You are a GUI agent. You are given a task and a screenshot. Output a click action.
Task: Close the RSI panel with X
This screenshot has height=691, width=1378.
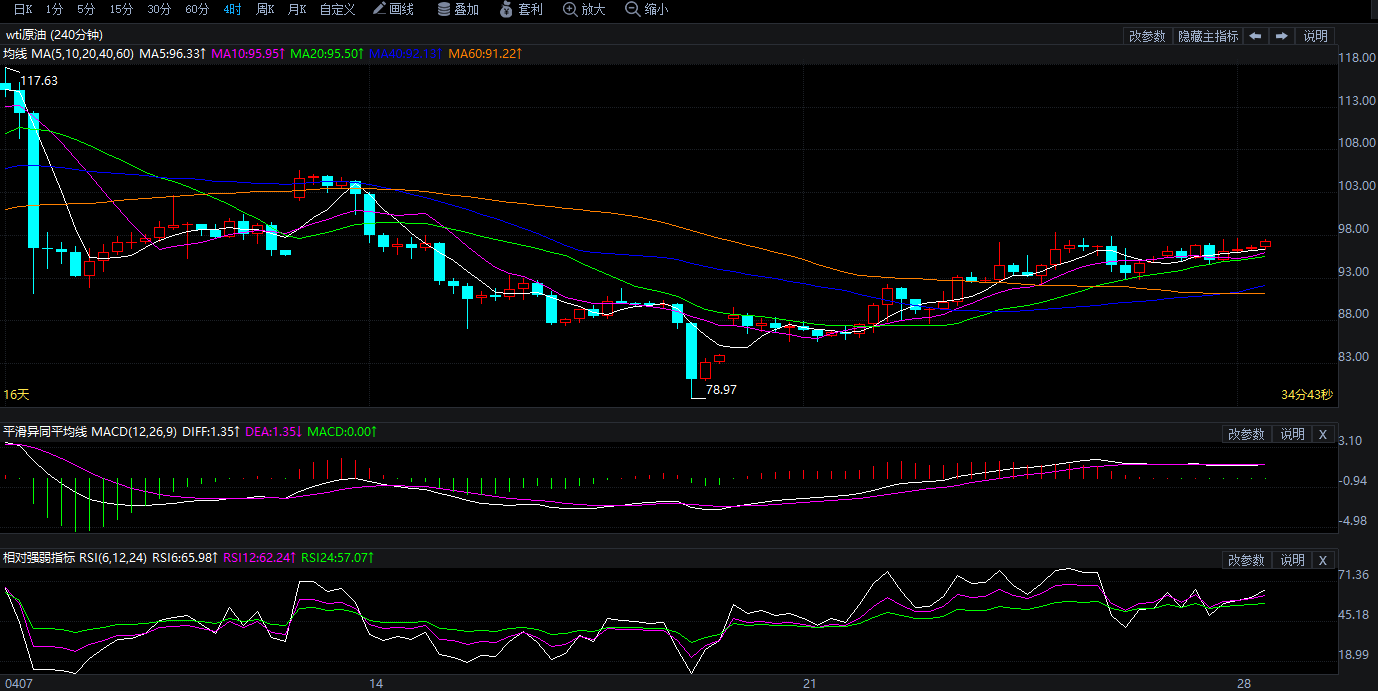(1323, 560)
